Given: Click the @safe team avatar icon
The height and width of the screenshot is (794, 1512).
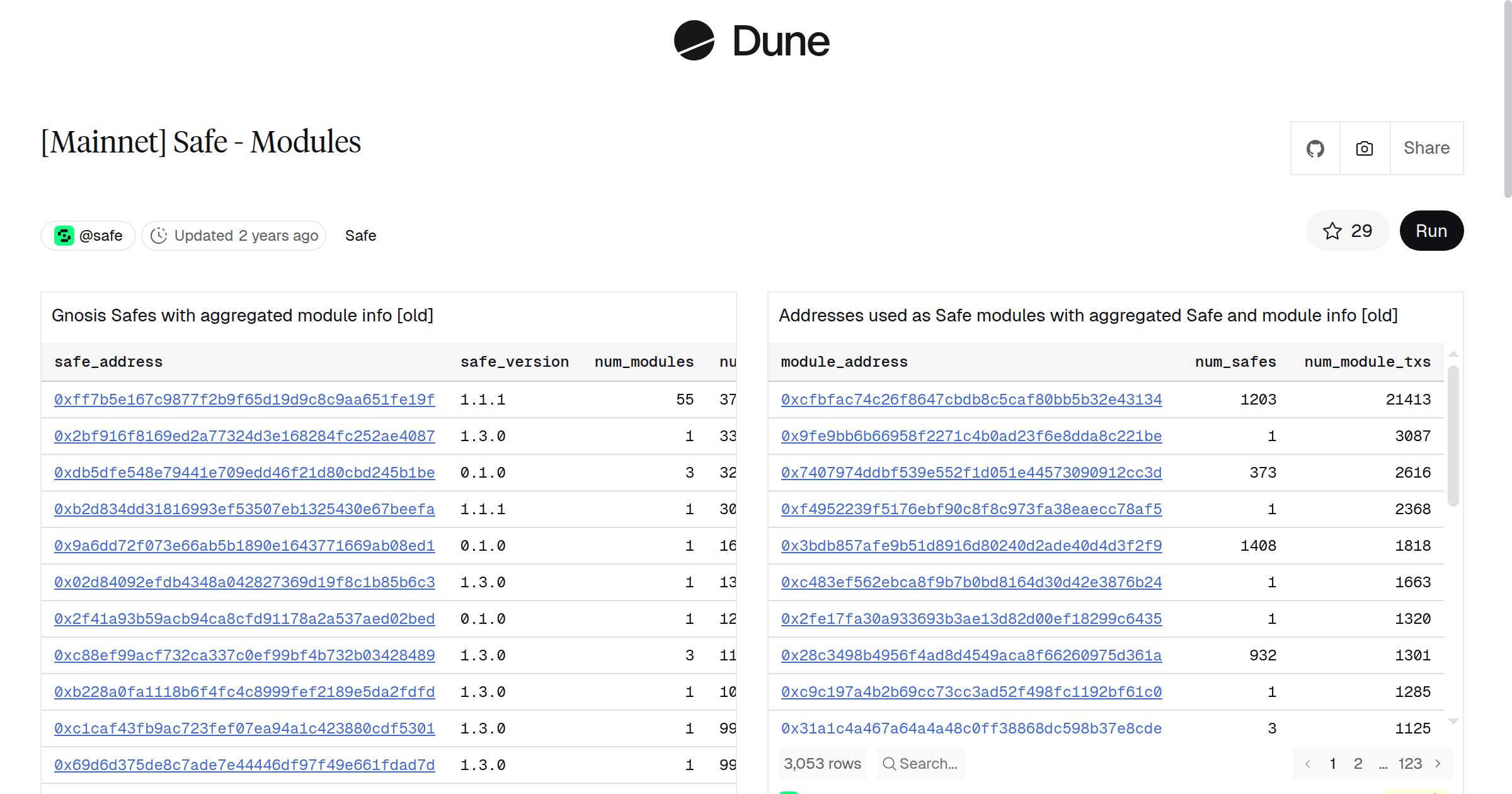Looking at the screenshot, I should (64, 235).
